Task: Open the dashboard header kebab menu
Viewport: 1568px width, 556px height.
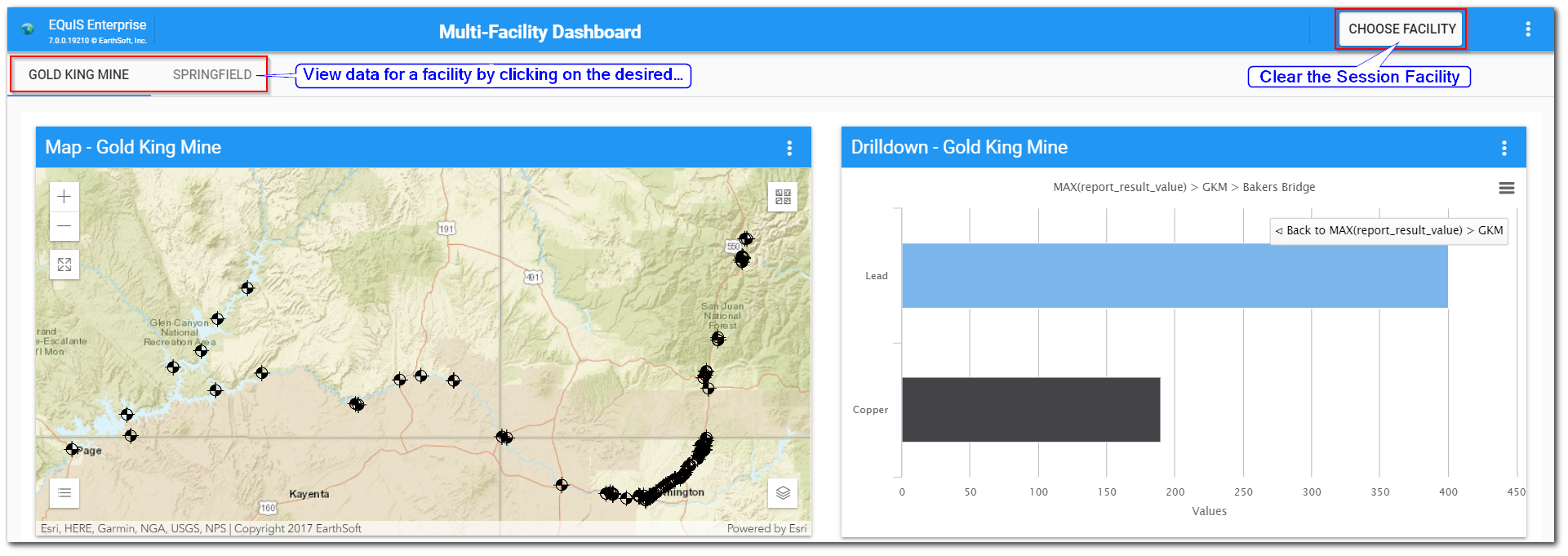Action: click(x=1528, y=29)
